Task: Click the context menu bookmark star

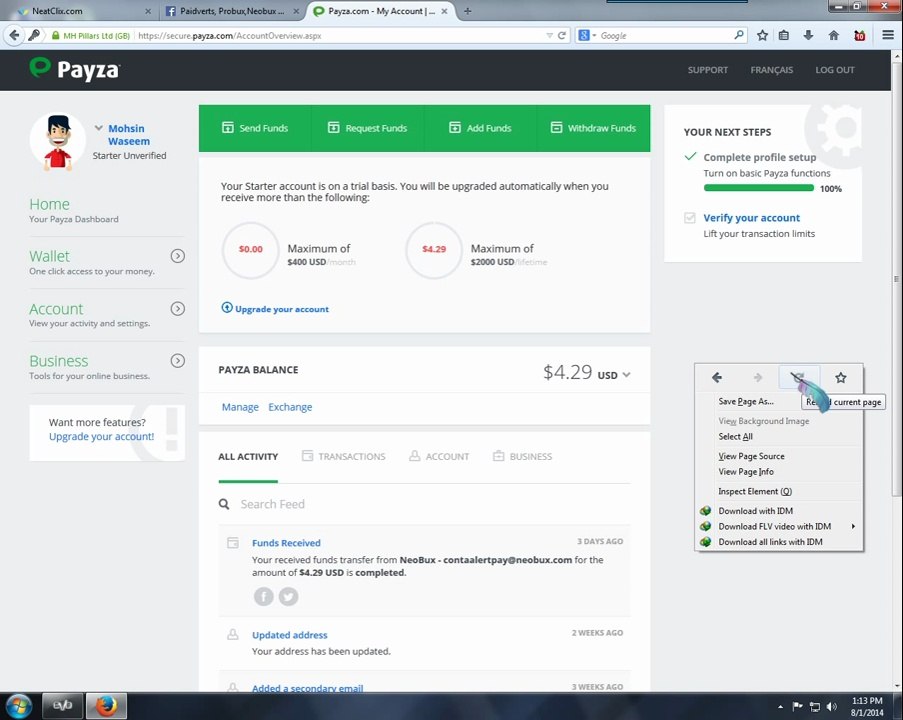Action: point(841,377)
